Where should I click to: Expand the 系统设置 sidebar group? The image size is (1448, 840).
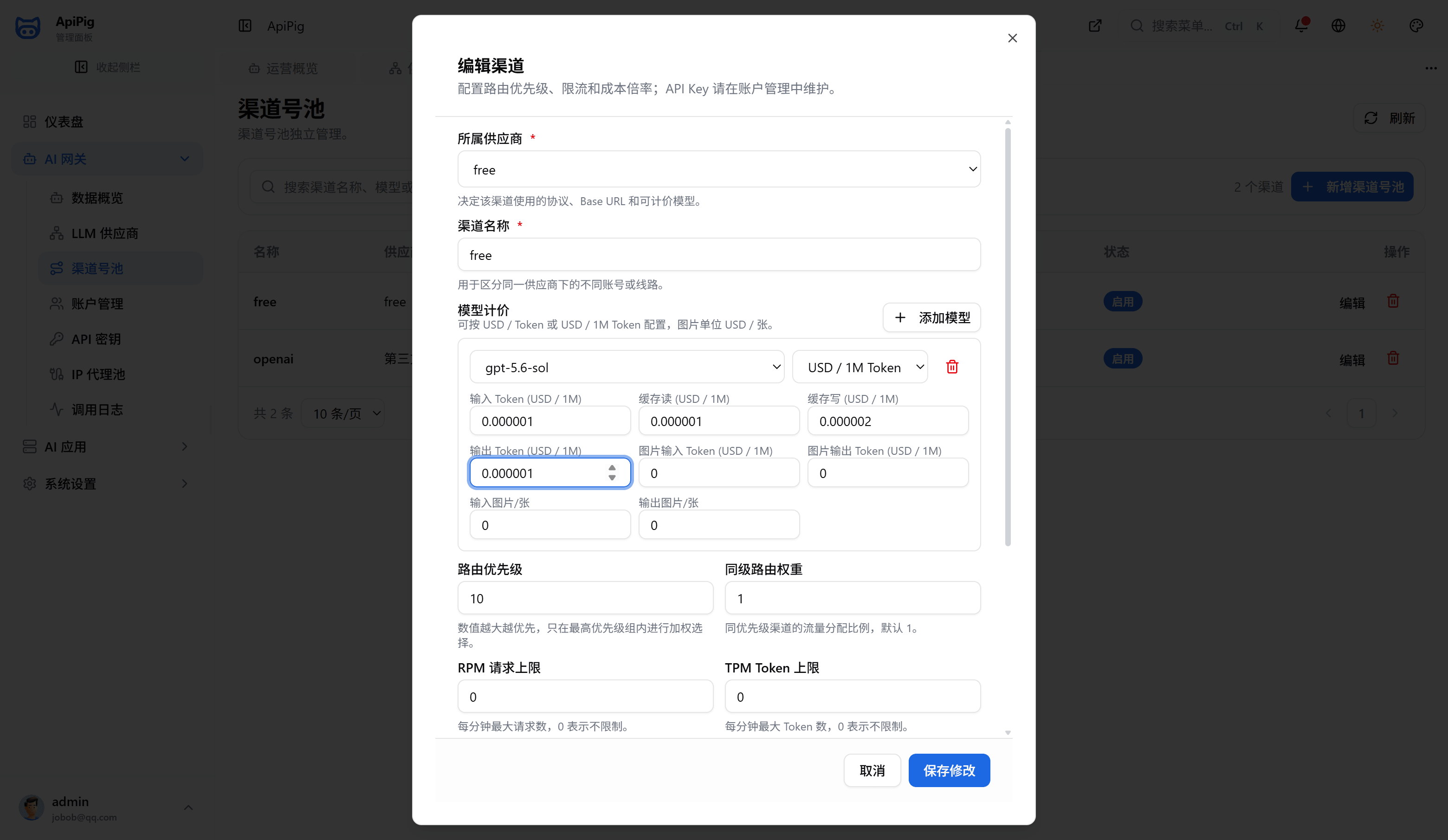[x=107, y=484]
